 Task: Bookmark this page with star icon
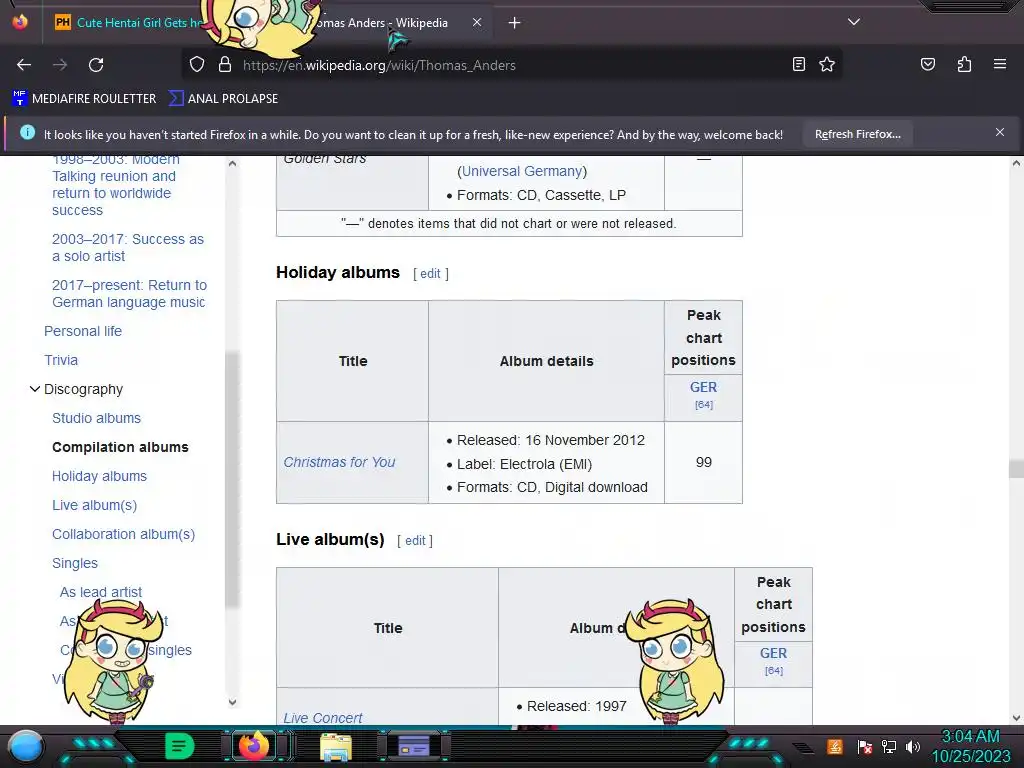coord(827,64)
